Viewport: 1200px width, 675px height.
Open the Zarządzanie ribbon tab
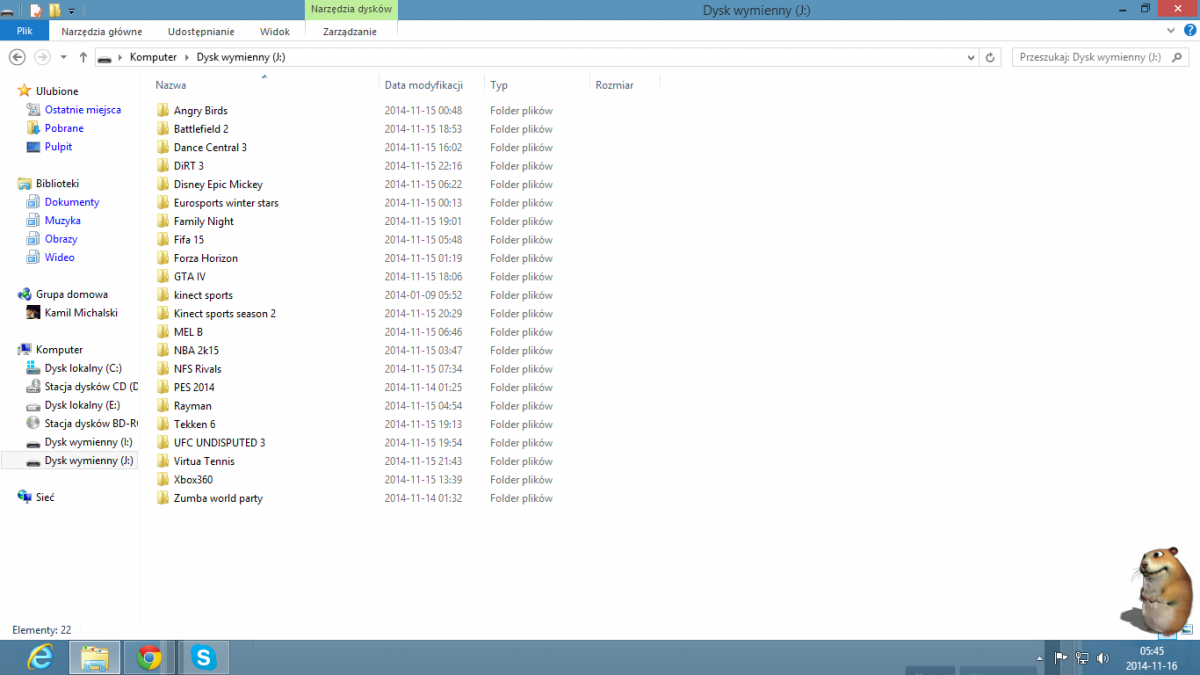pos(350,31)
